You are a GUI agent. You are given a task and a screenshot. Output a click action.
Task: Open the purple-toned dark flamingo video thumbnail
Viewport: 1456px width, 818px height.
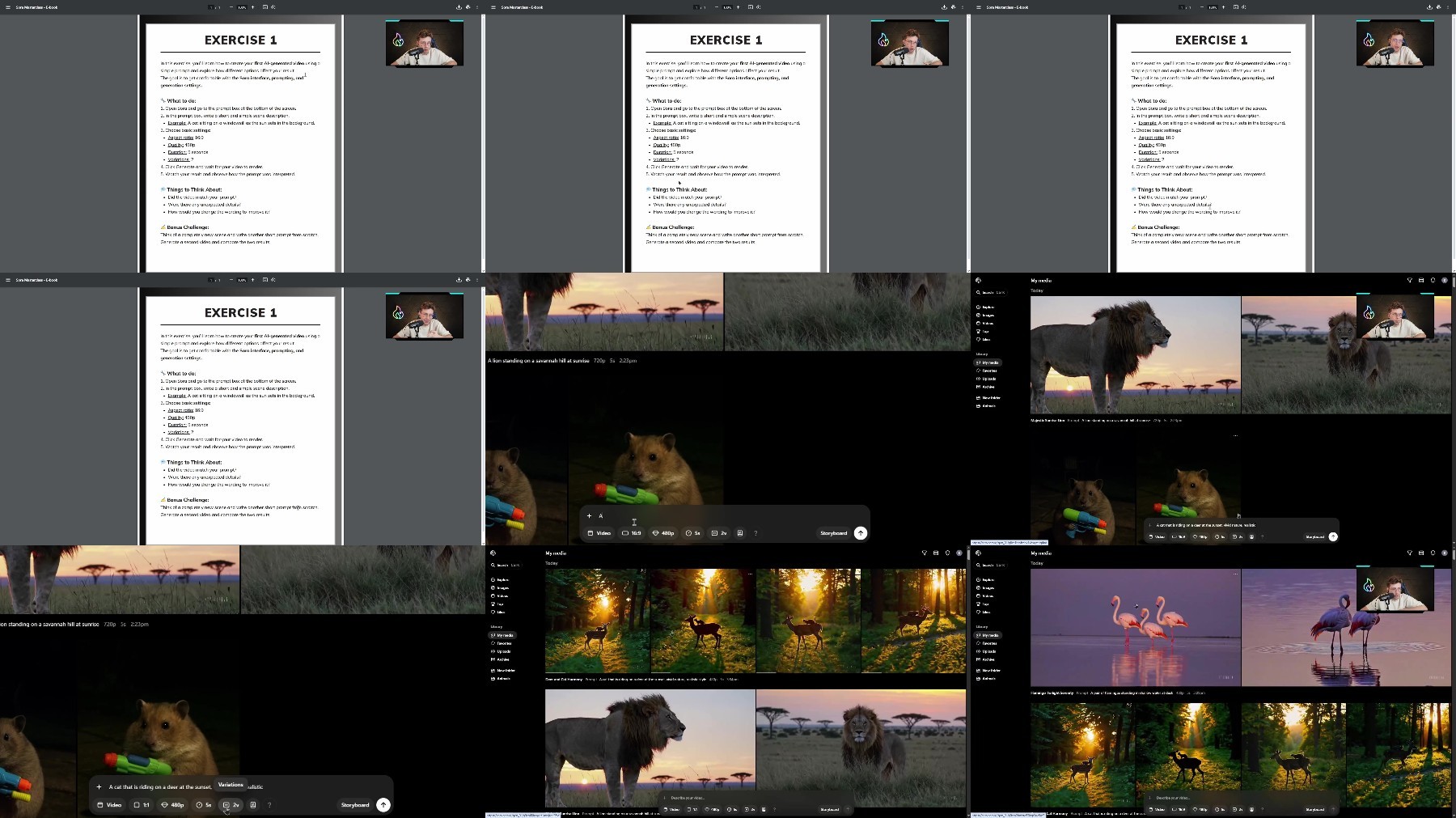1346,628
